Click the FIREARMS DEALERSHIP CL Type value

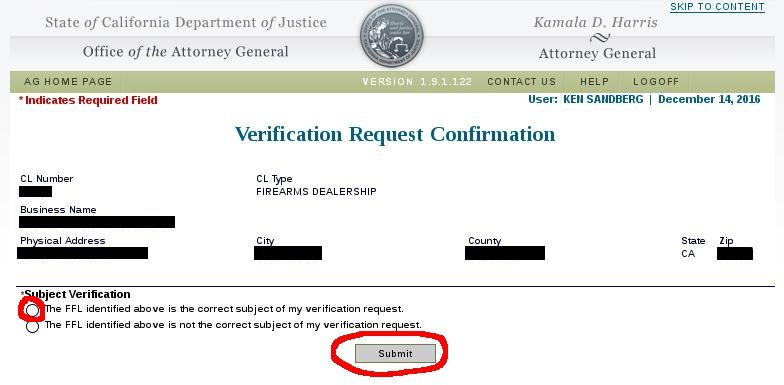(316, 192)
